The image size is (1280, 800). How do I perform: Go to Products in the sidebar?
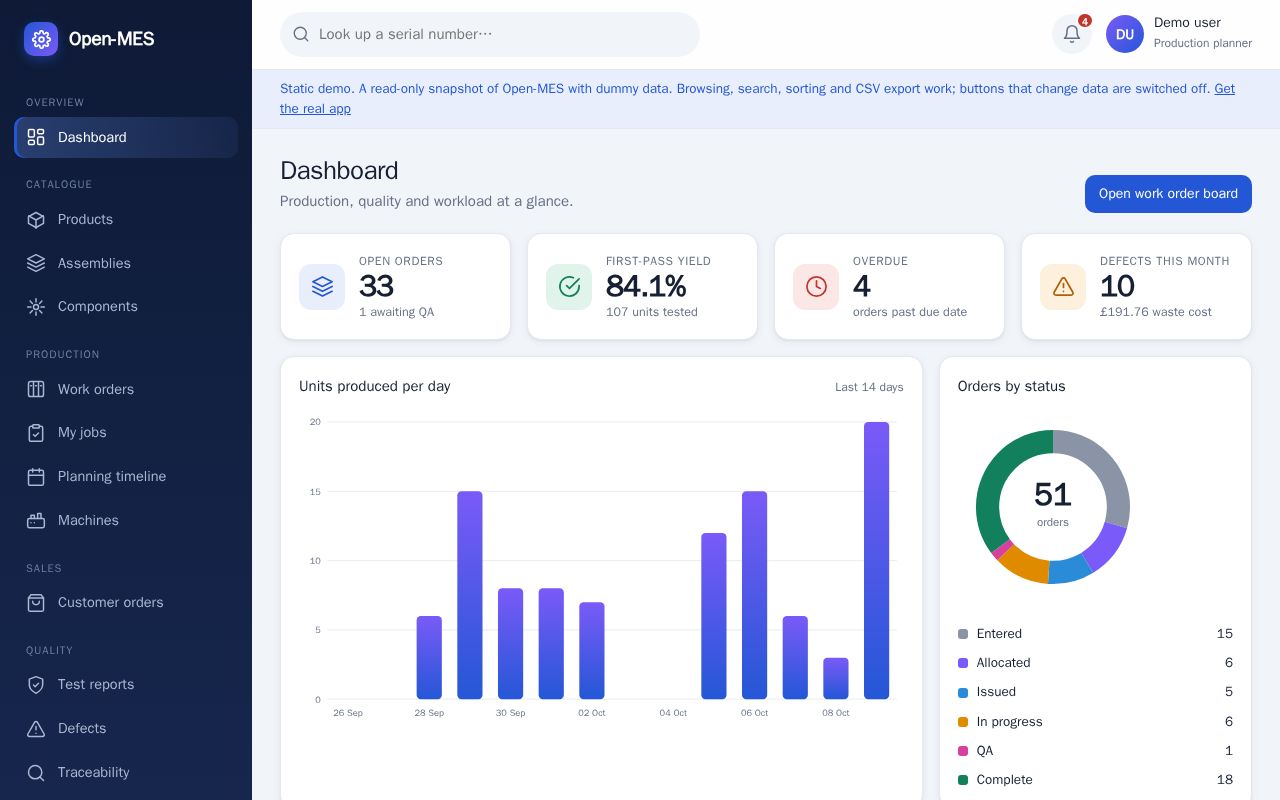pyautogui.click(x=126, y=219)
